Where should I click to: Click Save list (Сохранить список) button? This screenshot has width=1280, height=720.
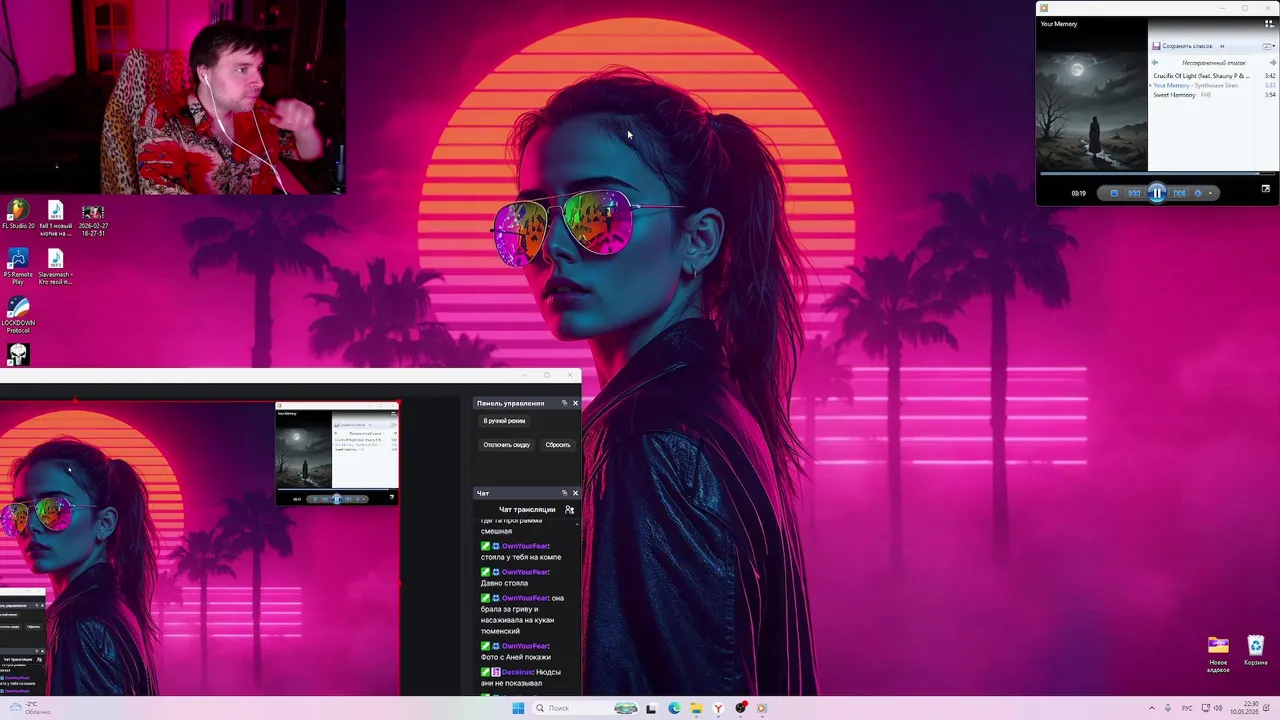tap(1182, 46)
